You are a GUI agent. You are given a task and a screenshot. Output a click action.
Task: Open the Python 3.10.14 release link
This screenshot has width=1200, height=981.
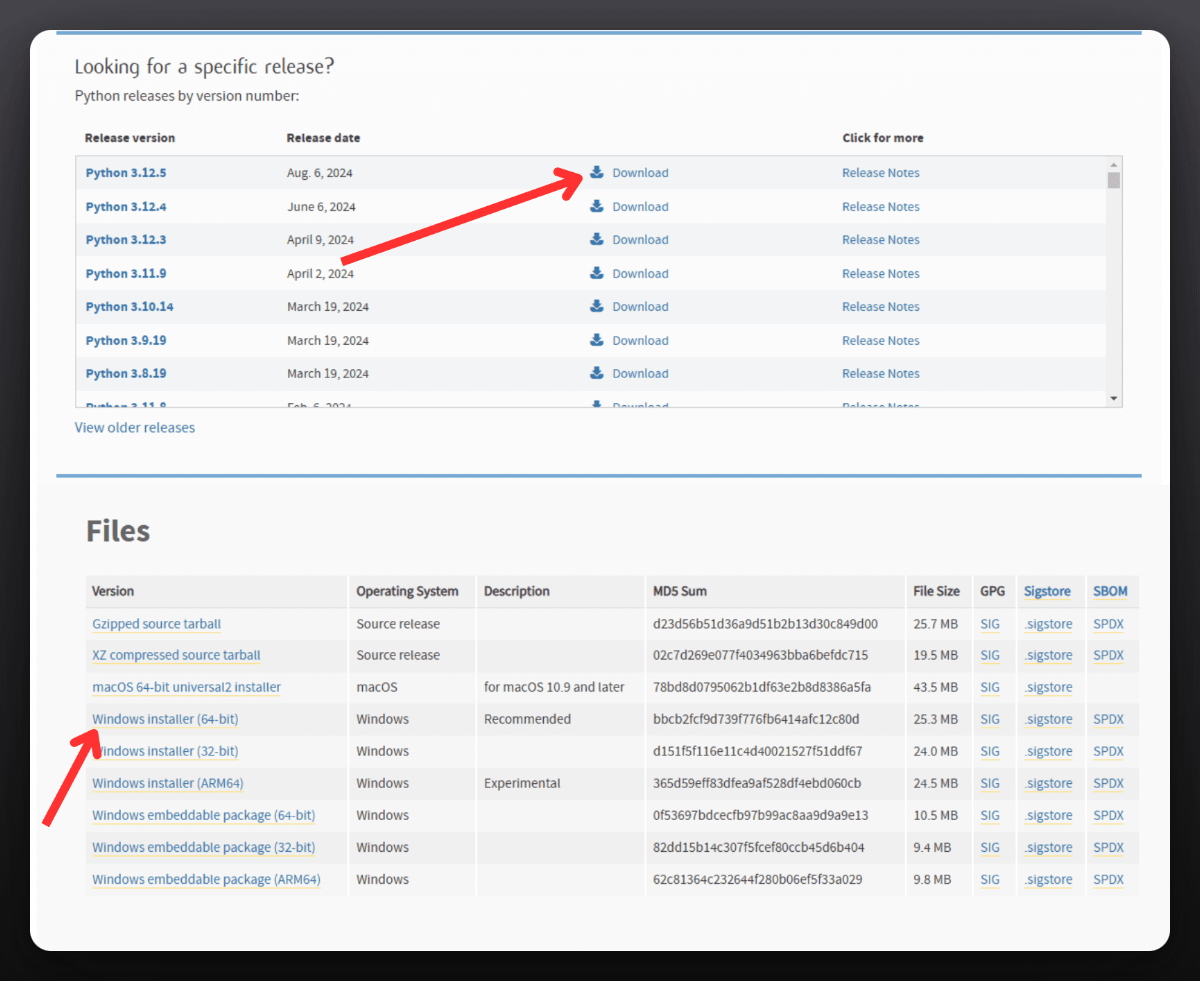tap(130, 307)
